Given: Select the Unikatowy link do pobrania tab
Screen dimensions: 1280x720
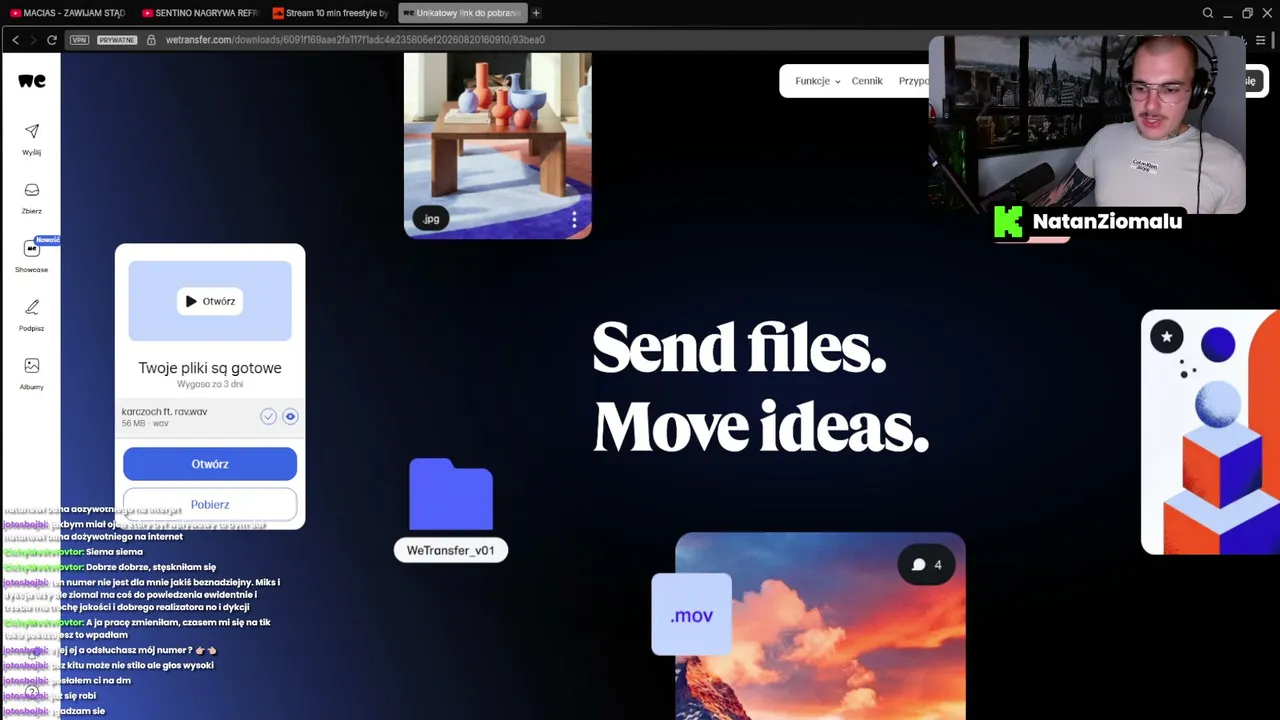Looking at the screenshot, I should [462, 13].
